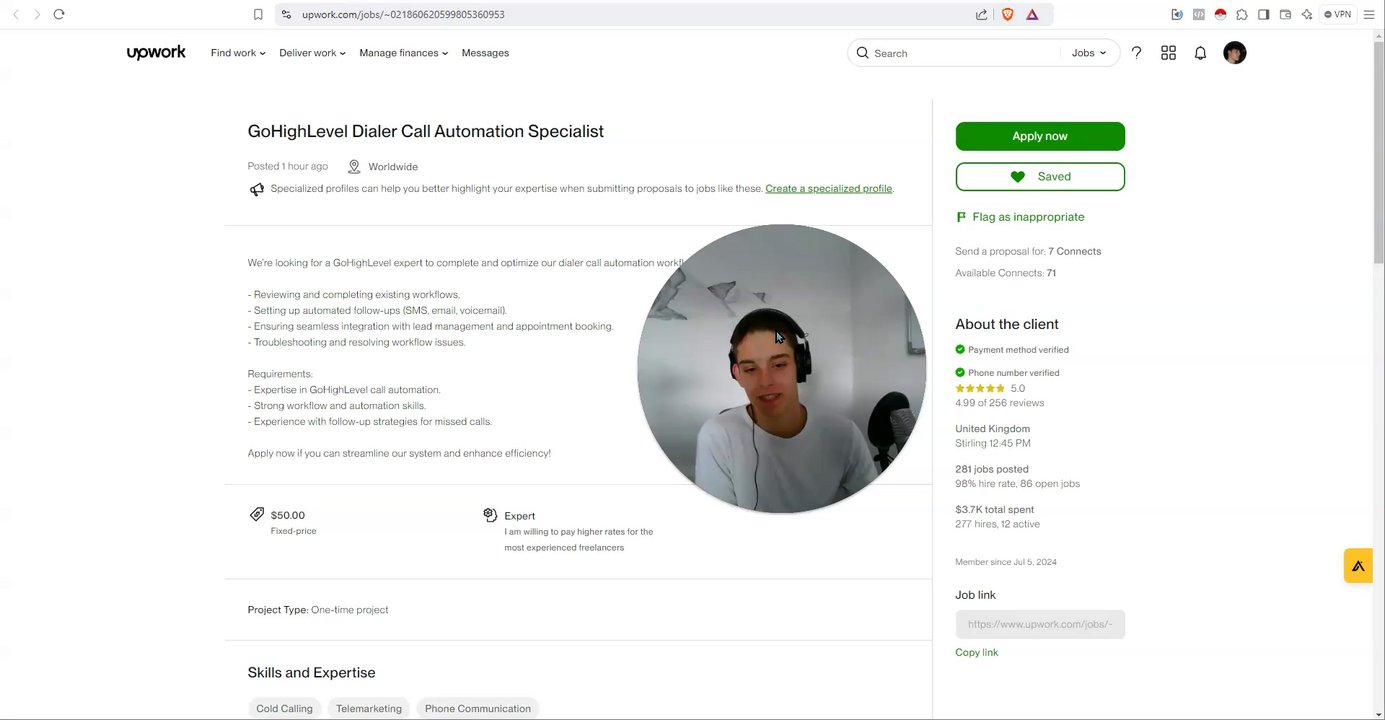Open the notifications bell
Viewport: 1385px width, 720px height.
click(x=1200, y=53)
